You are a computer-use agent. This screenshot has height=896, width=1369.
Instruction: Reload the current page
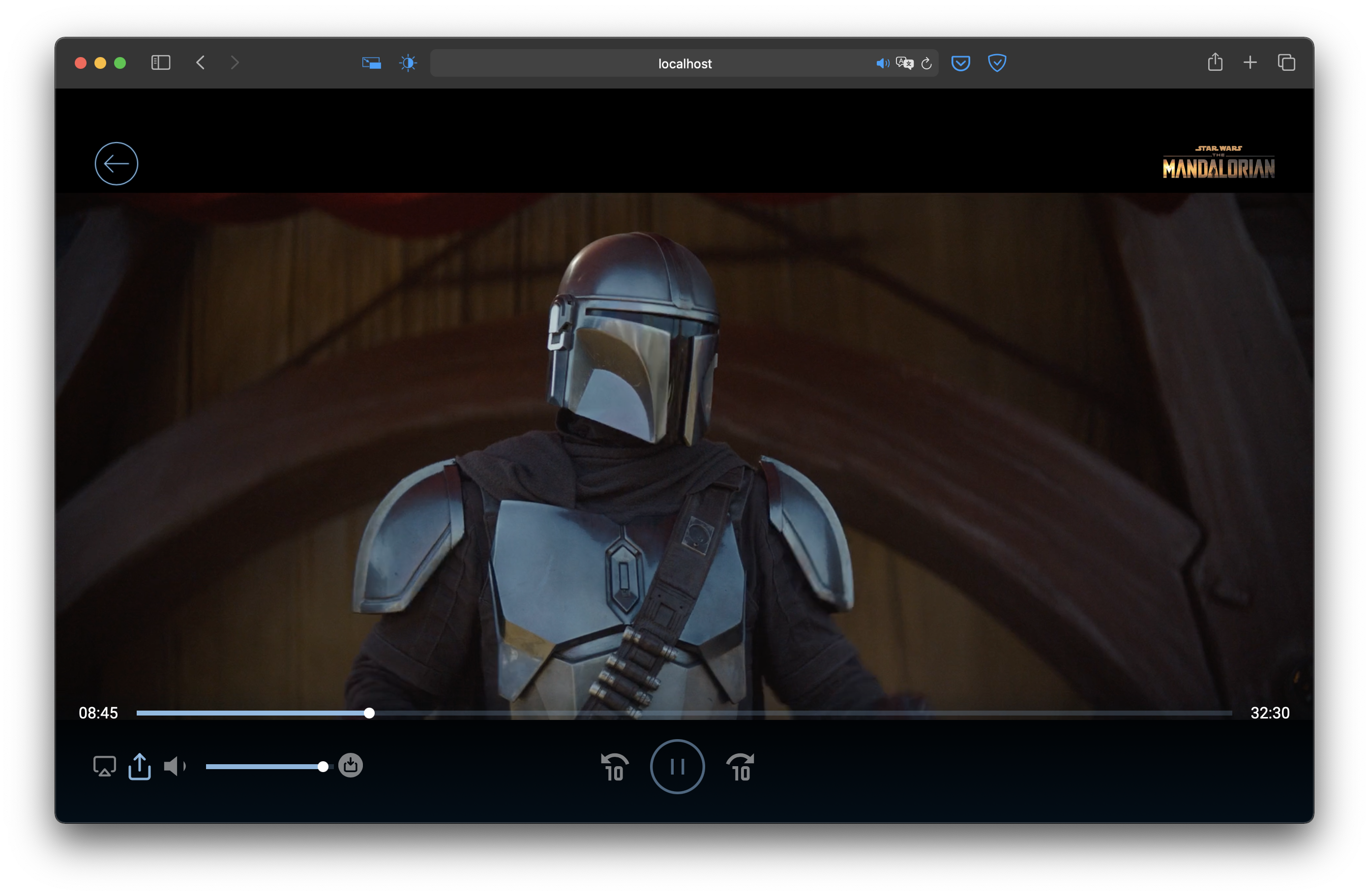(926, 63)
